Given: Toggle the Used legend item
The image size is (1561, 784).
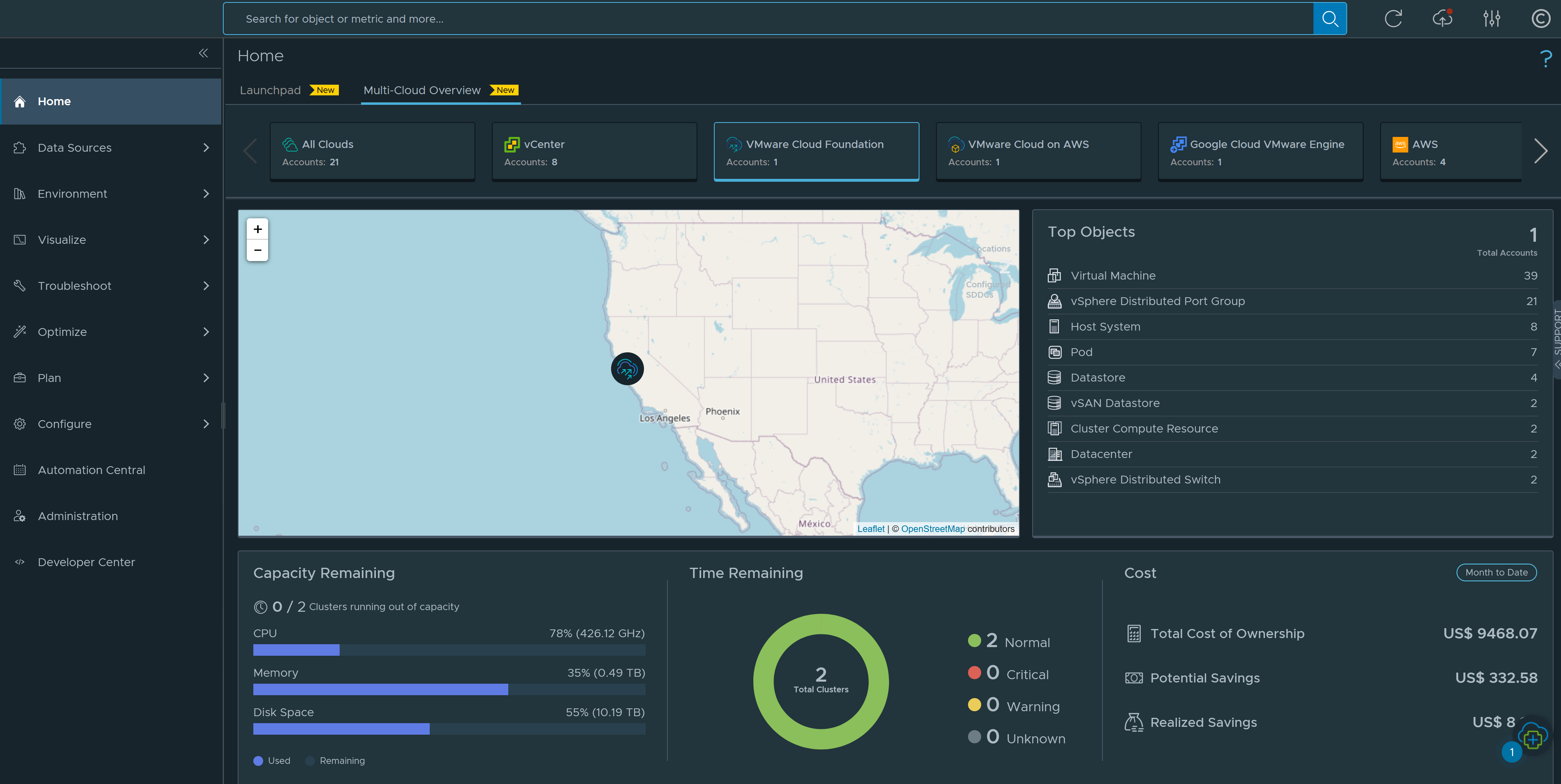Looking at the screenshot, I should tap(272, 761).
